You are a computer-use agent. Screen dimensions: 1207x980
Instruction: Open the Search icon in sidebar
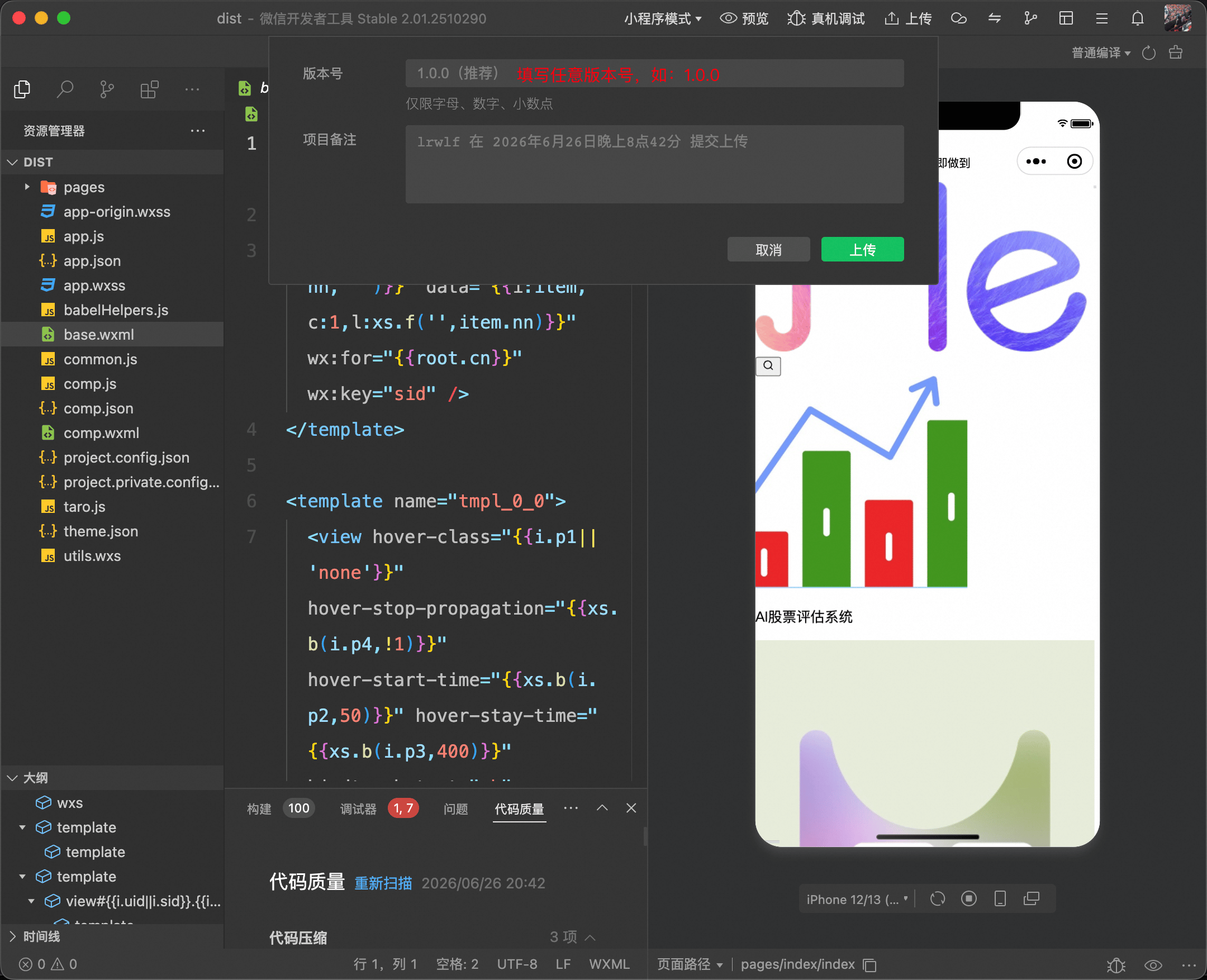click(x=65, y=89)
